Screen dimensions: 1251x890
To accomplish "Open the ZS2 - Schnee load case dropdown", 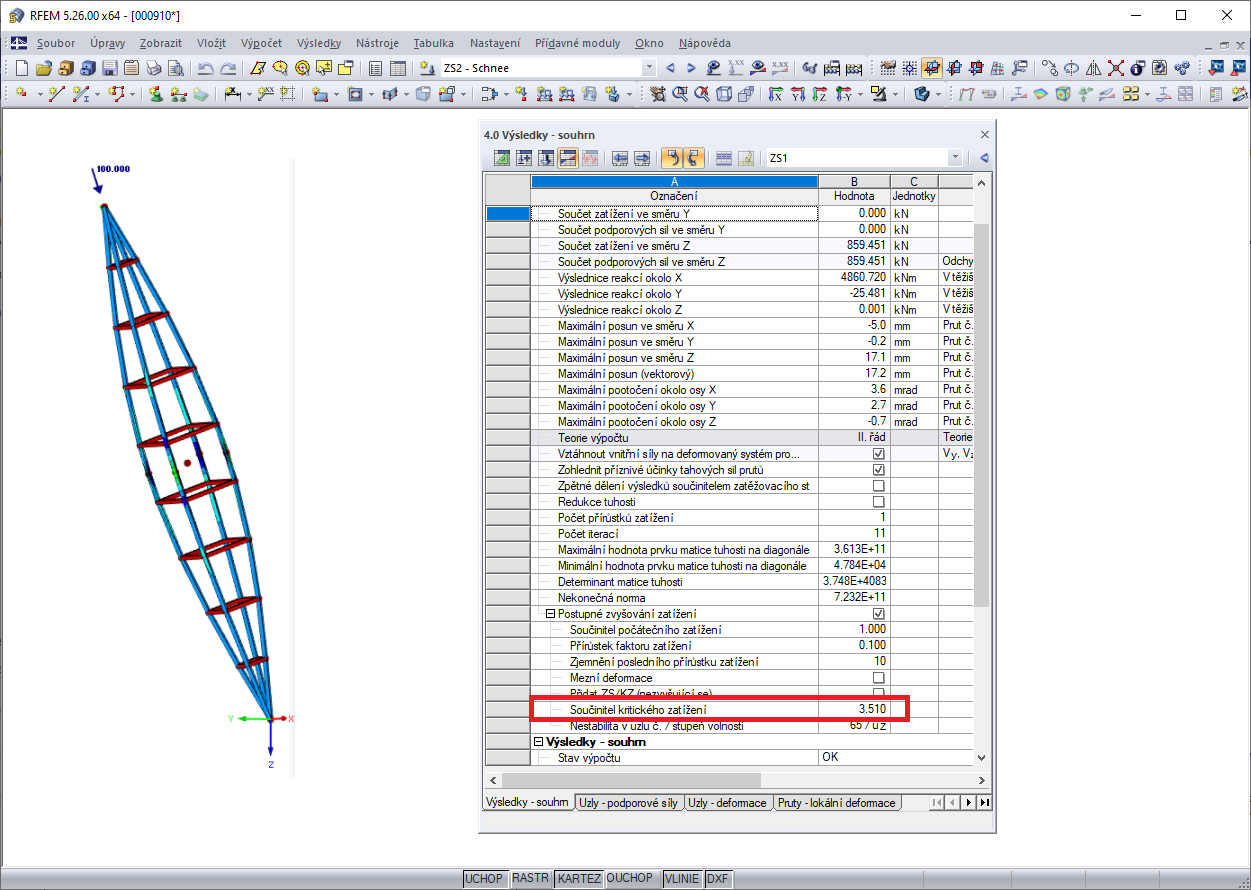I will pyautogui.click(x=649, y=68).
